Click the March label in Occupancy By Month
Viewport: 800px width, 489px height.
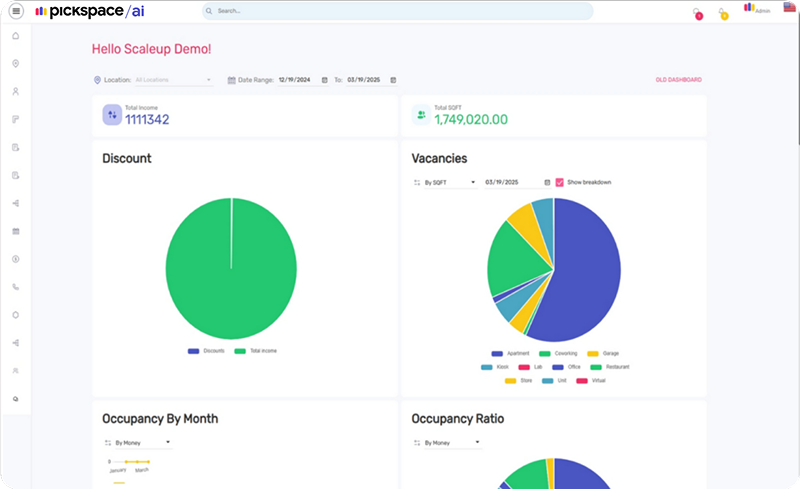point(142,470)
